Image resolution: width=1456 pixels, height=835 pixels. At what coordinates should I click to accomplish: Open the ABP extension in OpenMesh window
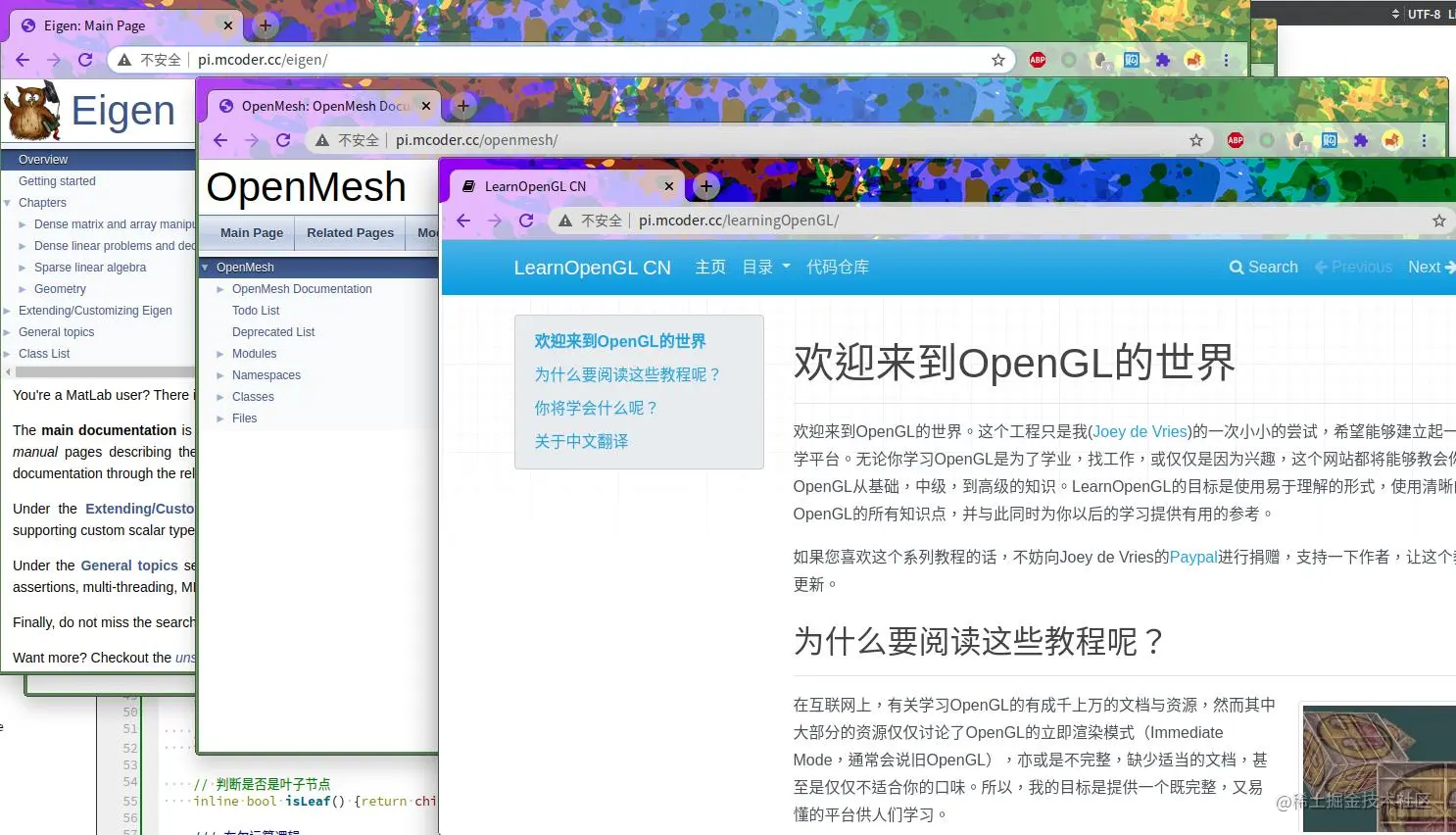pos(1236,140)
